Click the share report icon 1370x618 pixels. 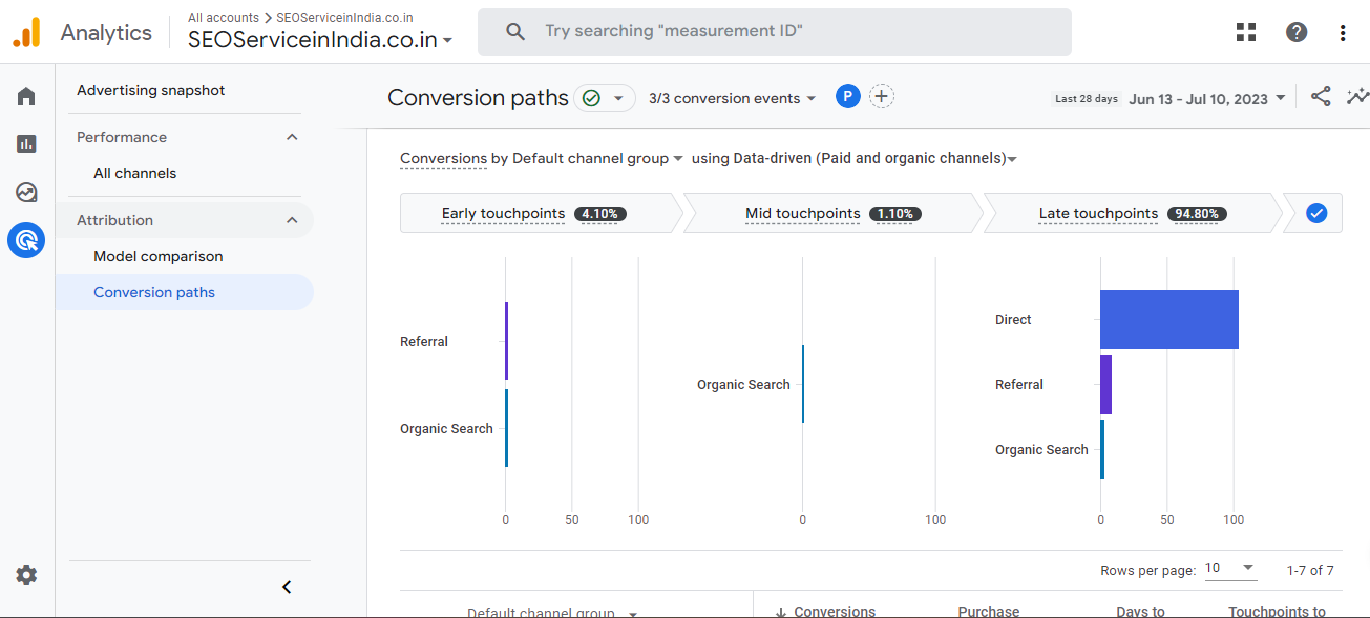pos(1320,97)
